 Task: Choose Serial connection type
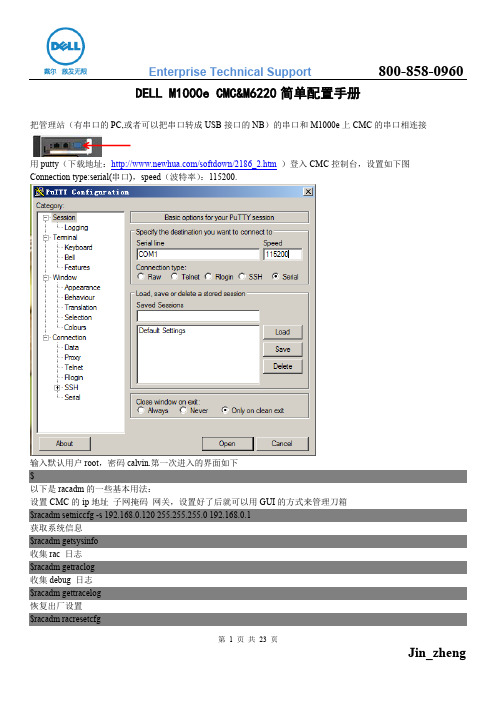click(285, 277)
